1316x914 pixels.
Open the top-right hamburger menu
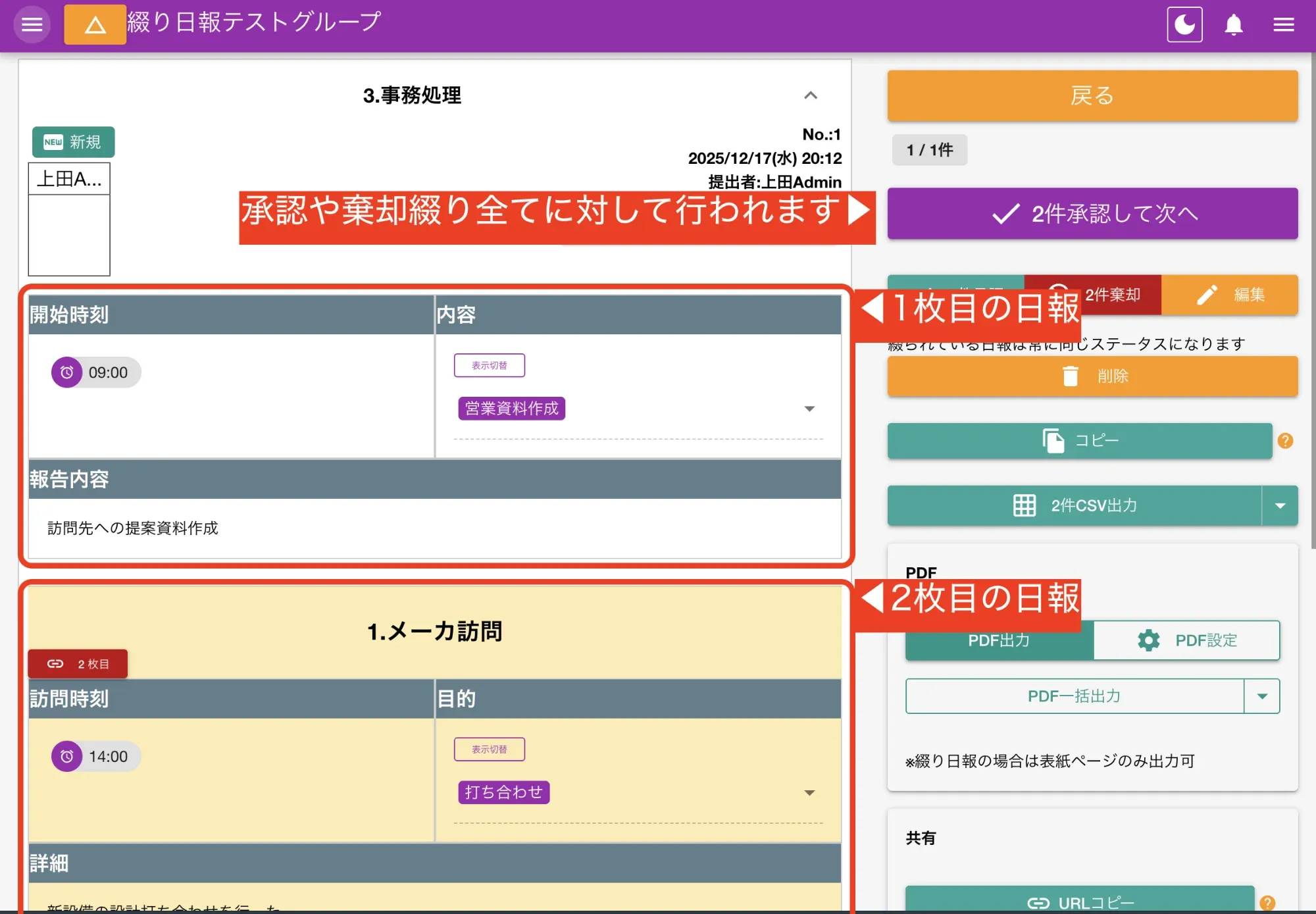coord(1283,24)
